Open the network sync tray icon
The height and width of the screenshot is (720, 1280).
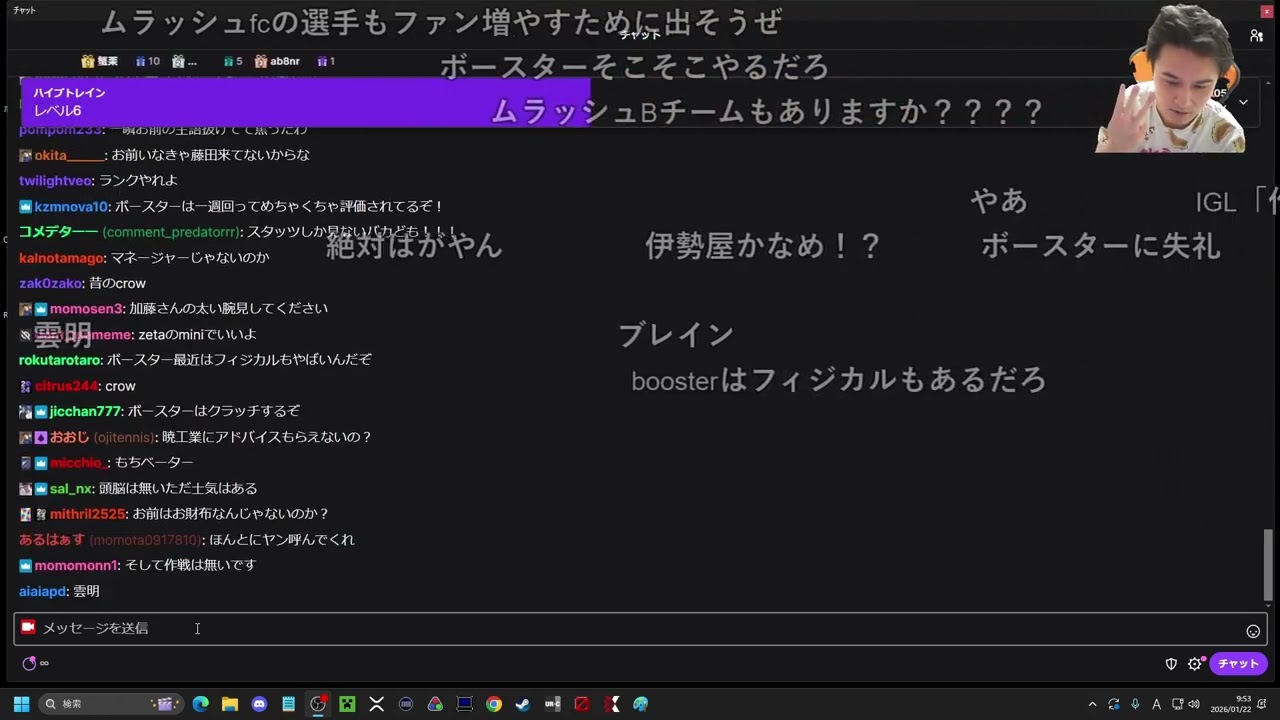click(1114, 704)
